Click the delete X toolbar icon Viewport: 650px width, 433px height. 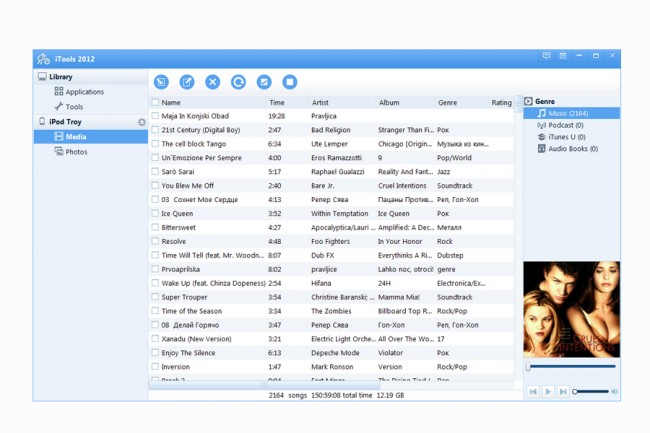[x=212, y=82]
